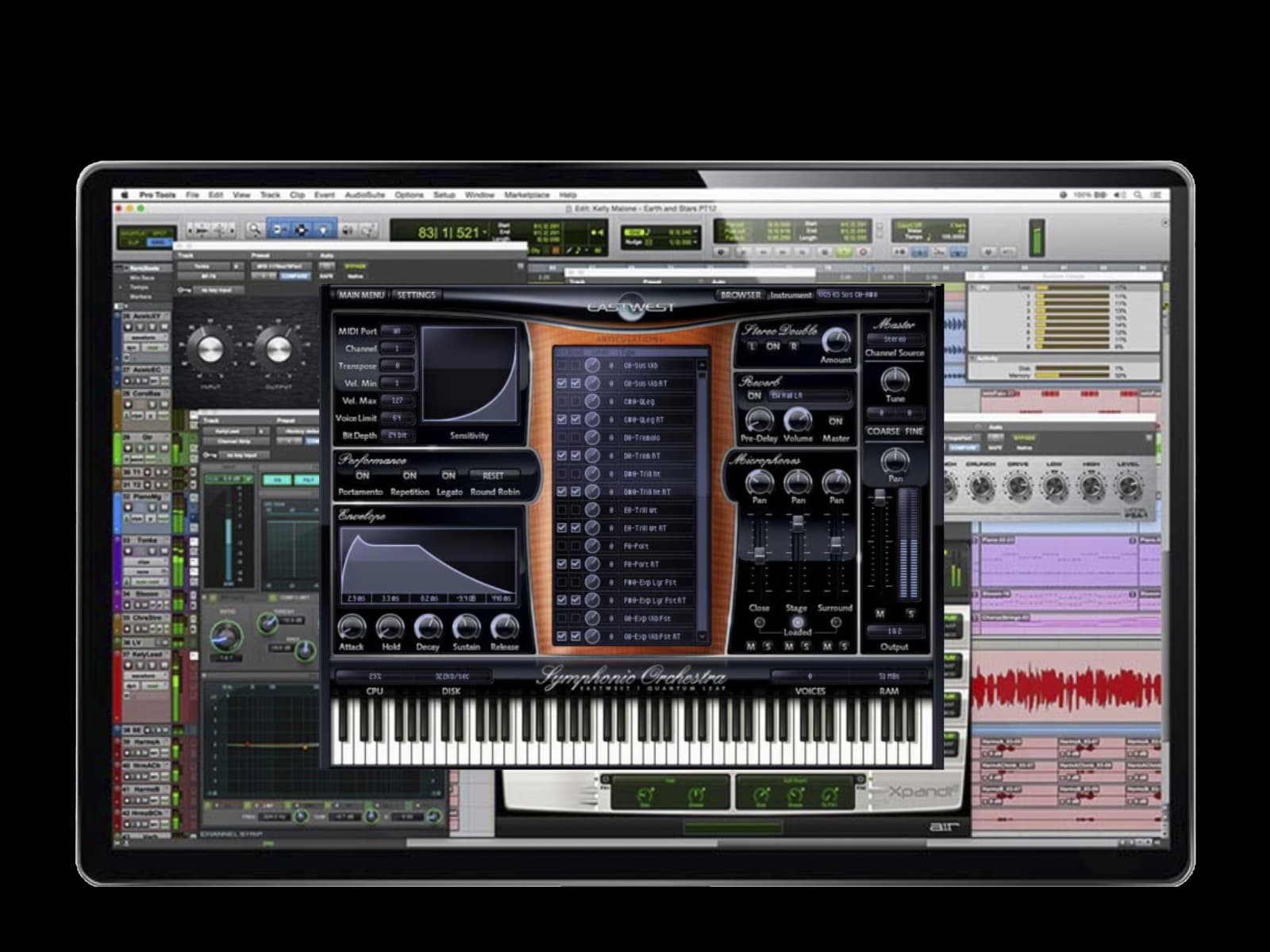Open the AudioSuite menu

[364, 194]
